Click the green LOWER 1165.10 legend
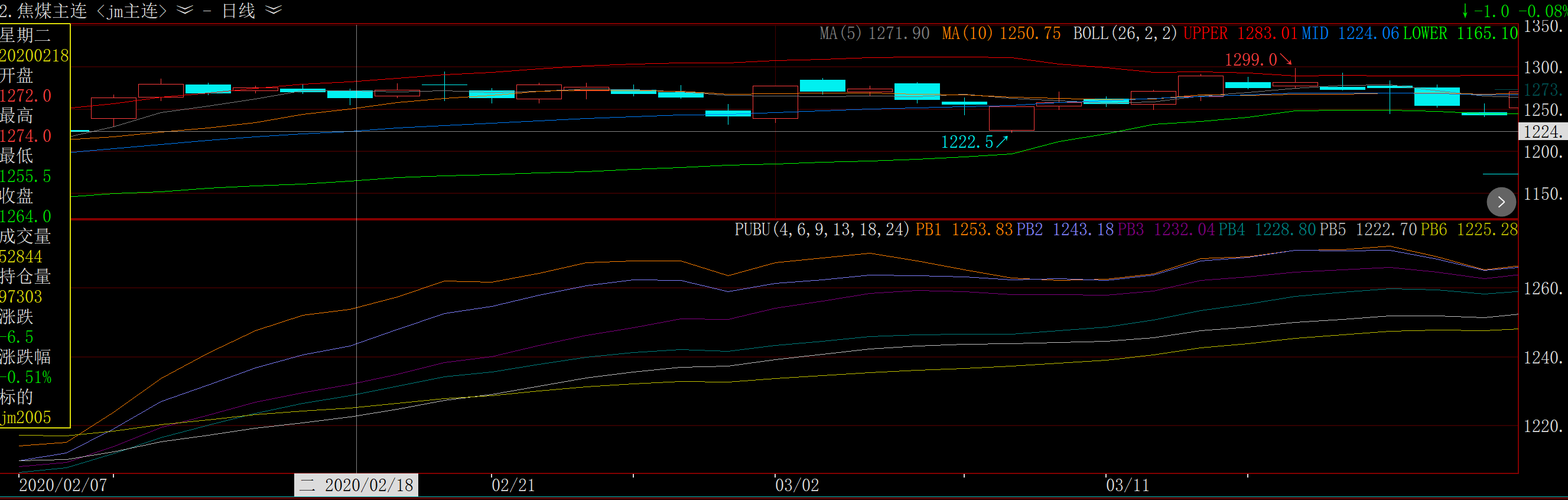 tap(1460, 34)
